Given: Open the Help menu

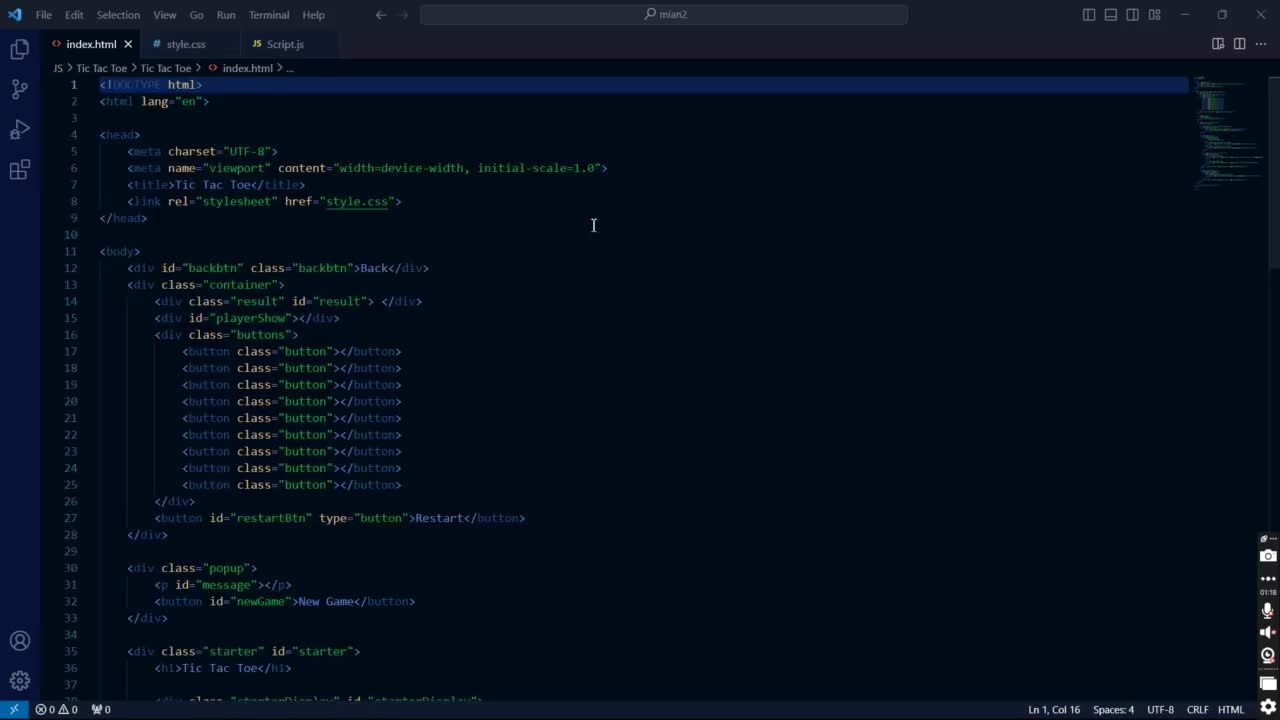Looking at the screenshot, I should (x=314, y=15).
